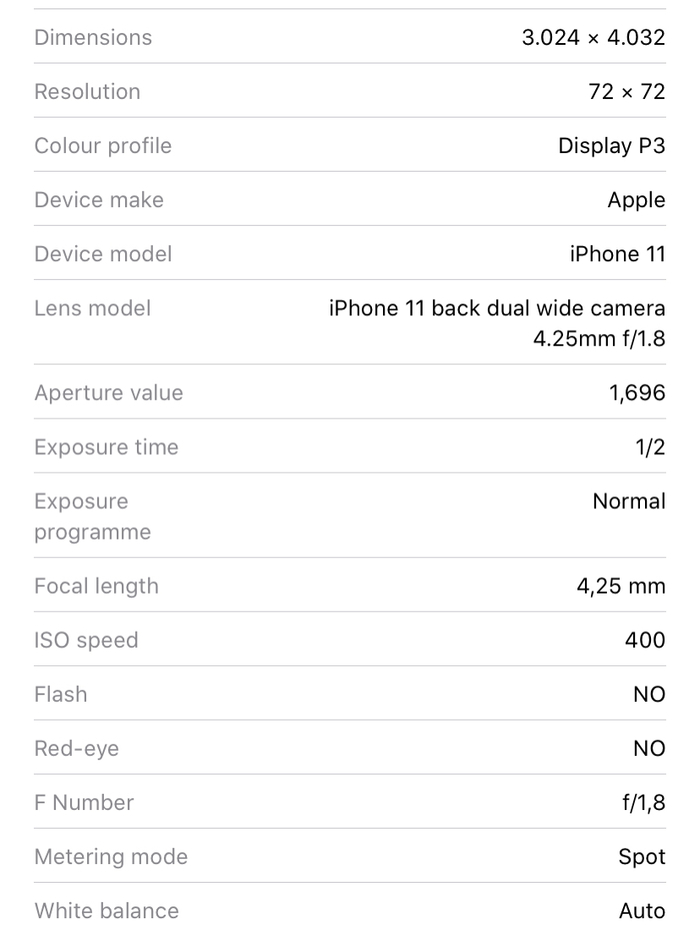Select the White balance Auto value
The width and height of the screenshot is (700, 936).
tap(642, 910)
